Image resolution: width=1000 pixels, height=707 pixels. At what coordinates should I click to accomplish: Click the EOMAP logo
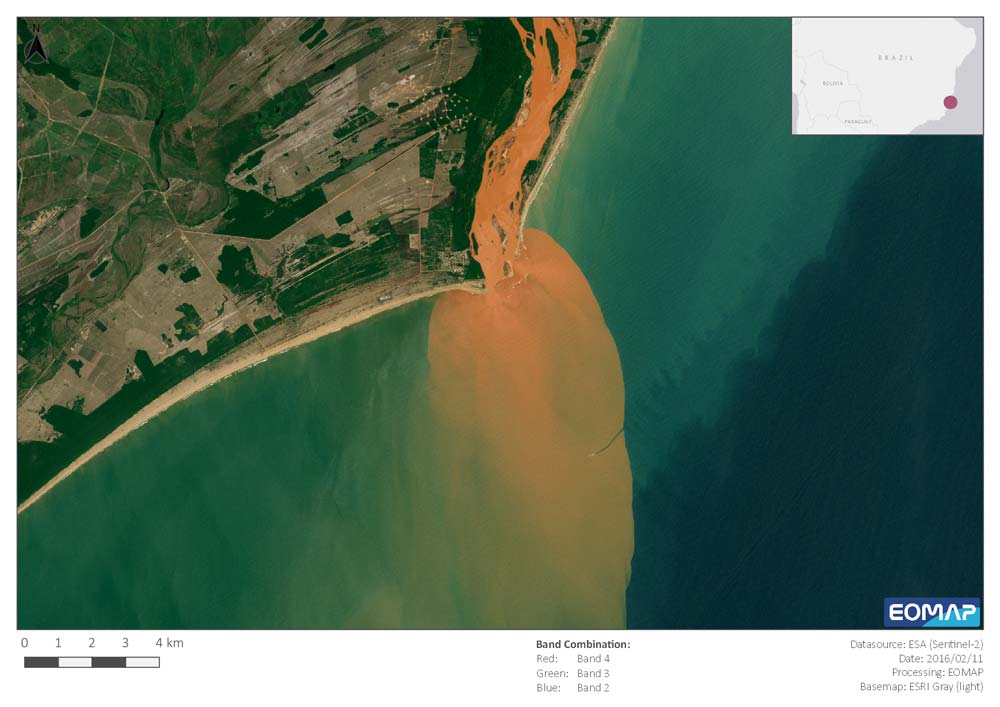tap(931, 612)
